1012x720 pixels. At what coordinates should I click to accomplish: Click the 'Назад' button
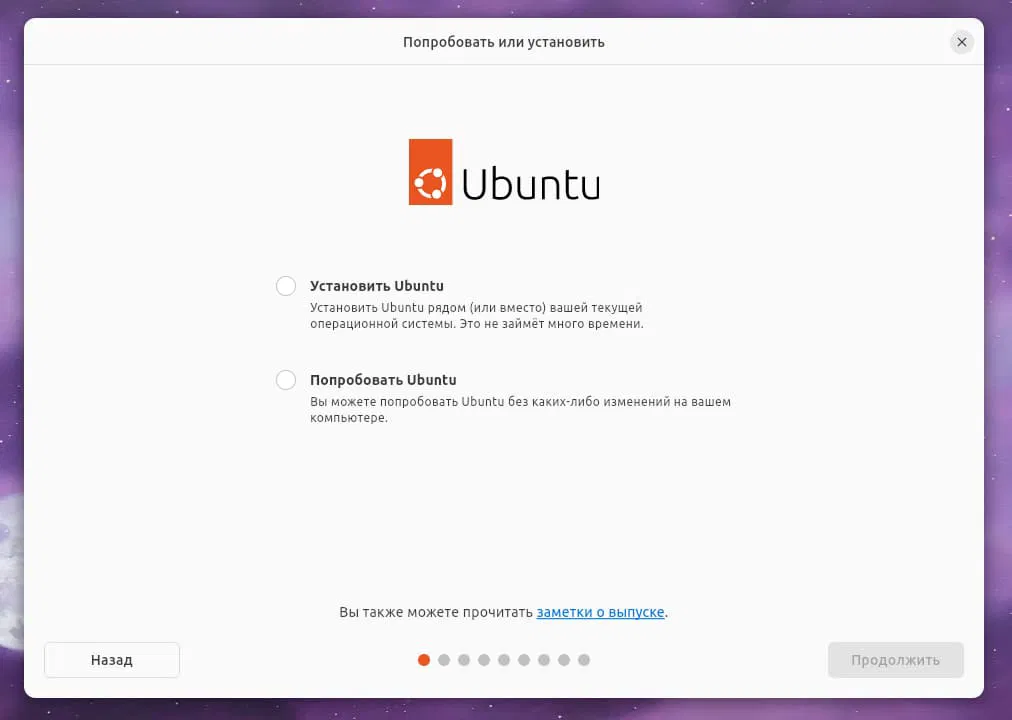[x=112, y=660]
